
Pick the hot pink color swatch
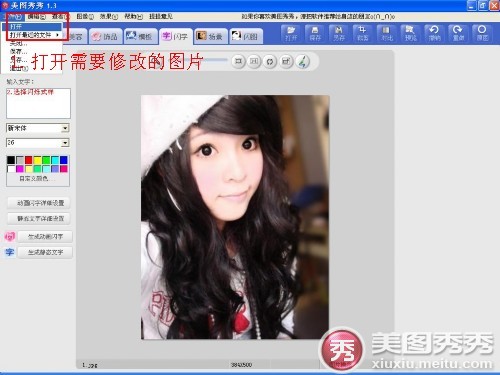64,169
